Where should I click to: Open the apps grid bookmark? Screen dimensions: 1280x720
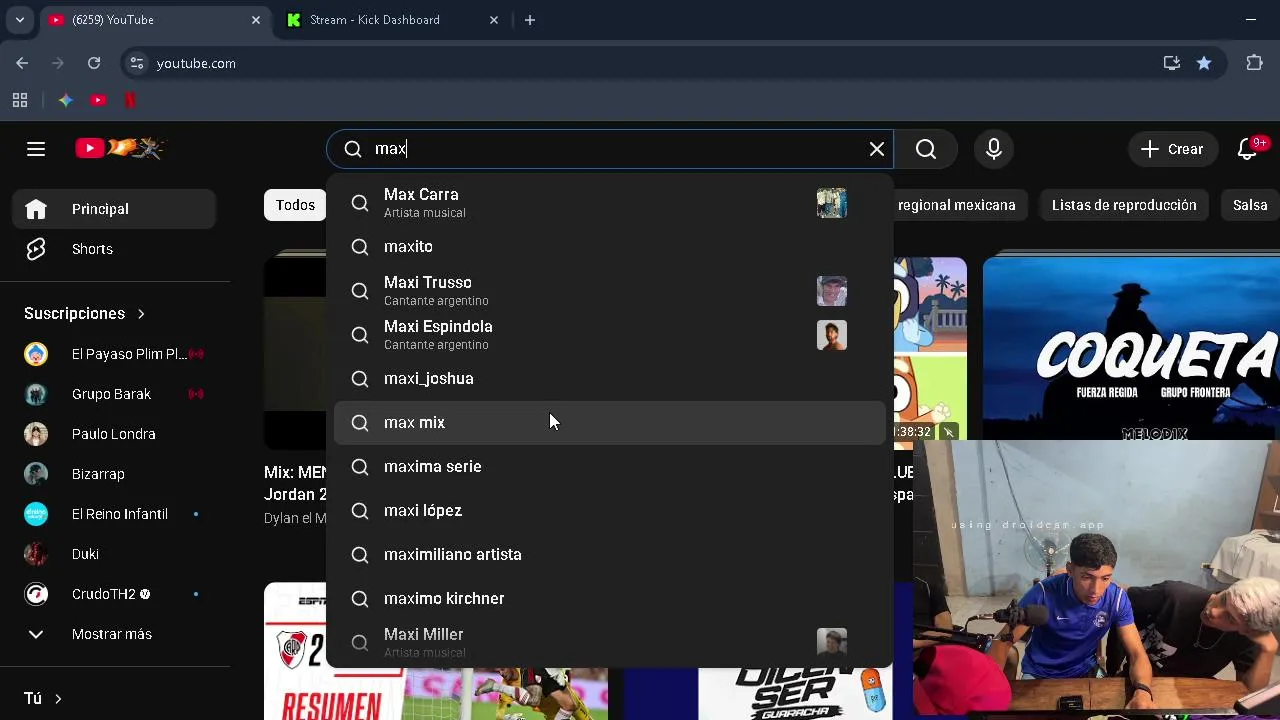20,100
